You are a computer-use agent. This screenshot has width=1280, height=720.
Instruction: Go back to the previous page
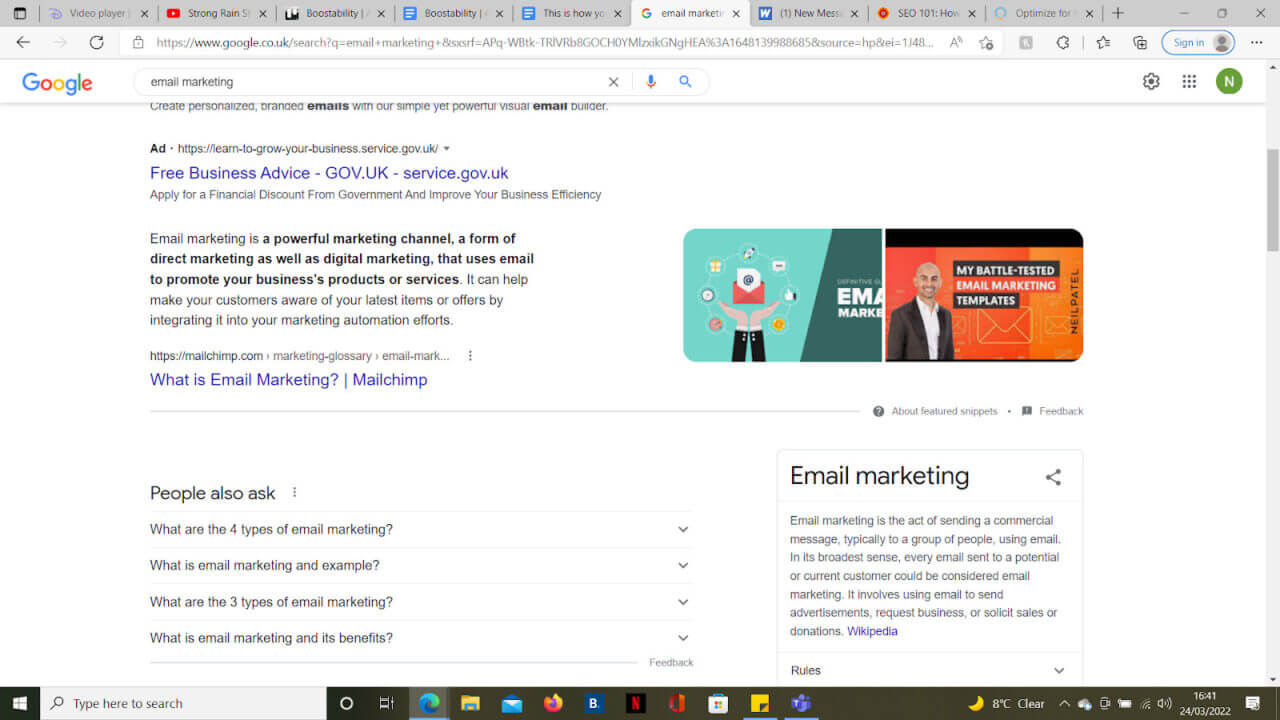(x=23, y=43)
